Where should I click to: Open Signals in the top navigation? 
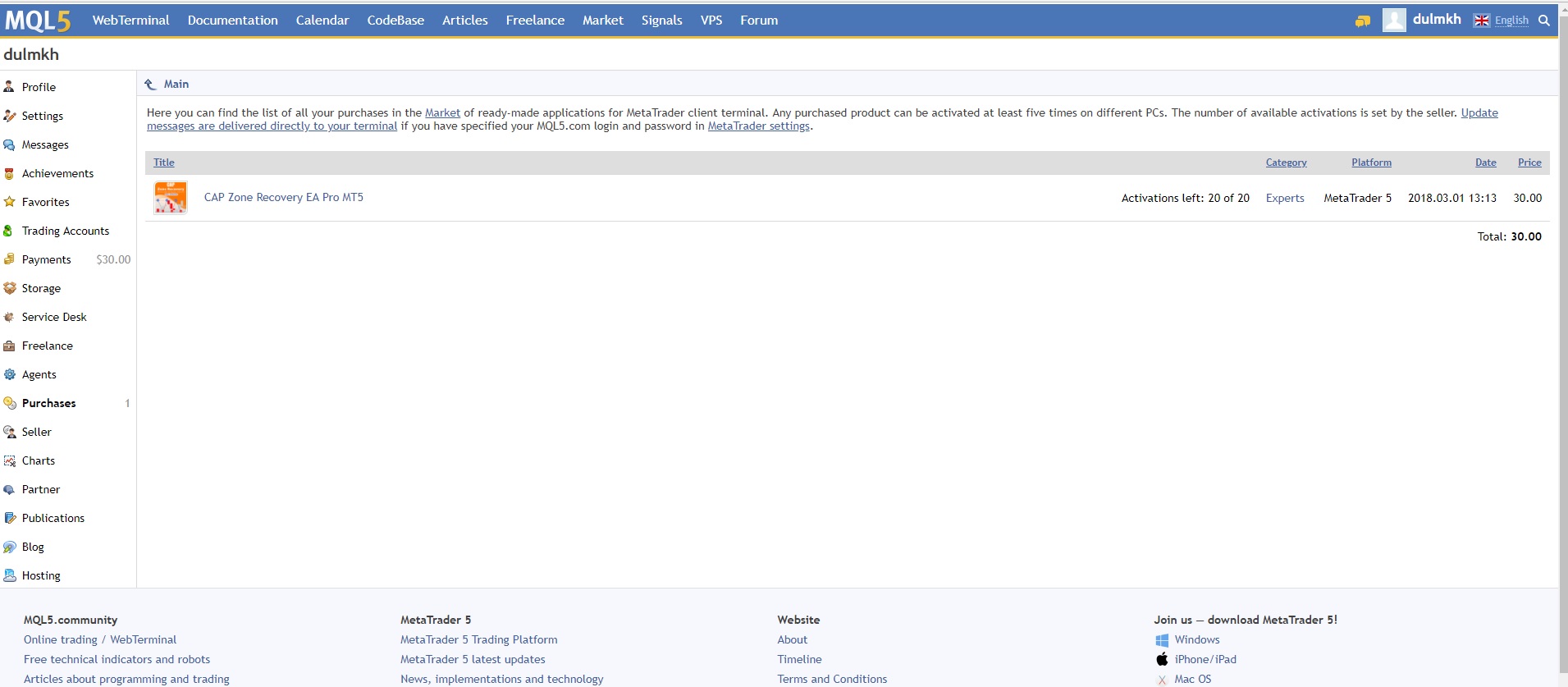[661, 21]
